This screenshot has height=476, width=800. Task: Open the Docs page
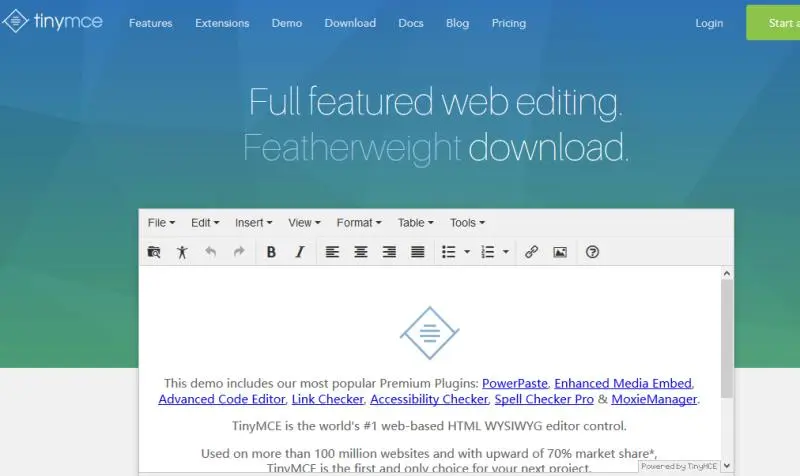pos(411,23)
